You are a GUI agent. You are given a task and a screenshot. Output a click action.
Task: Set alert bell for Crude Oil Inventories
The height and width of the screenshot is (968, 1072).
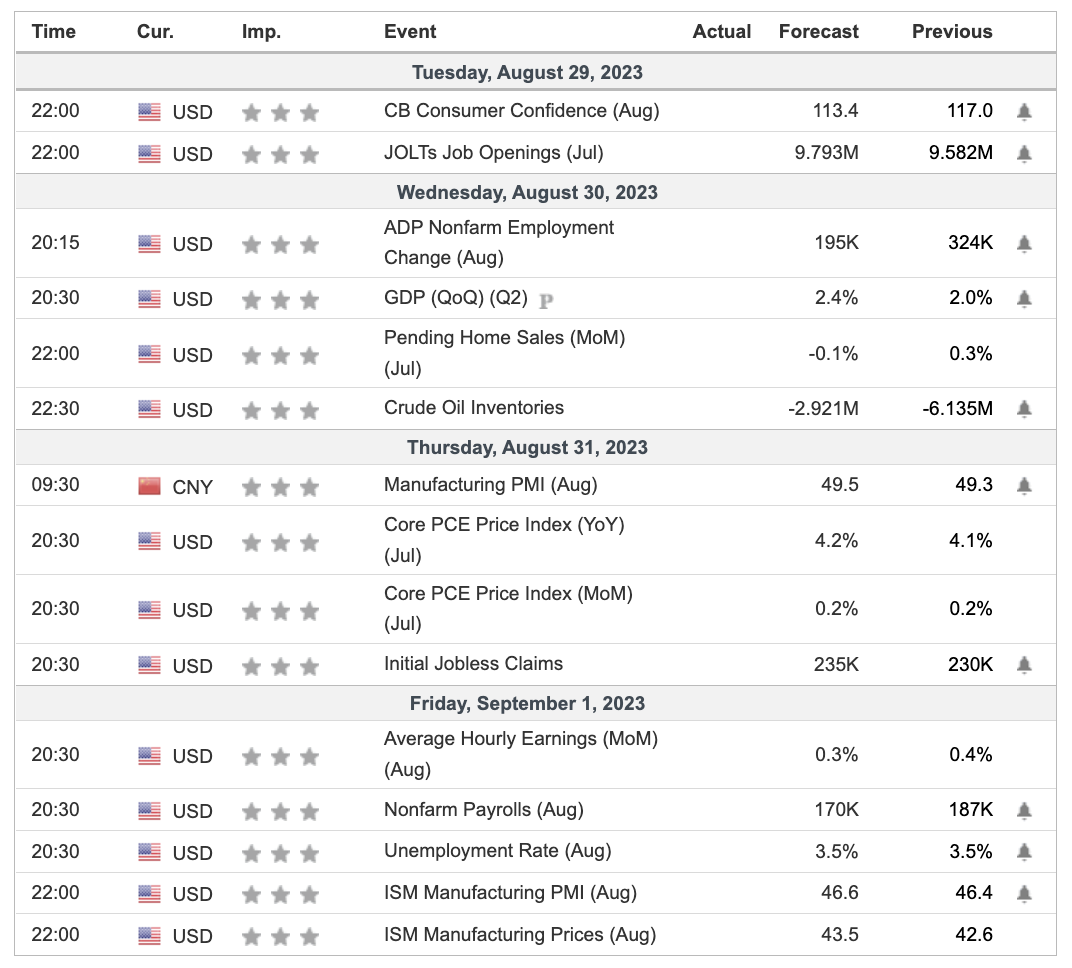pos(1024,409)
